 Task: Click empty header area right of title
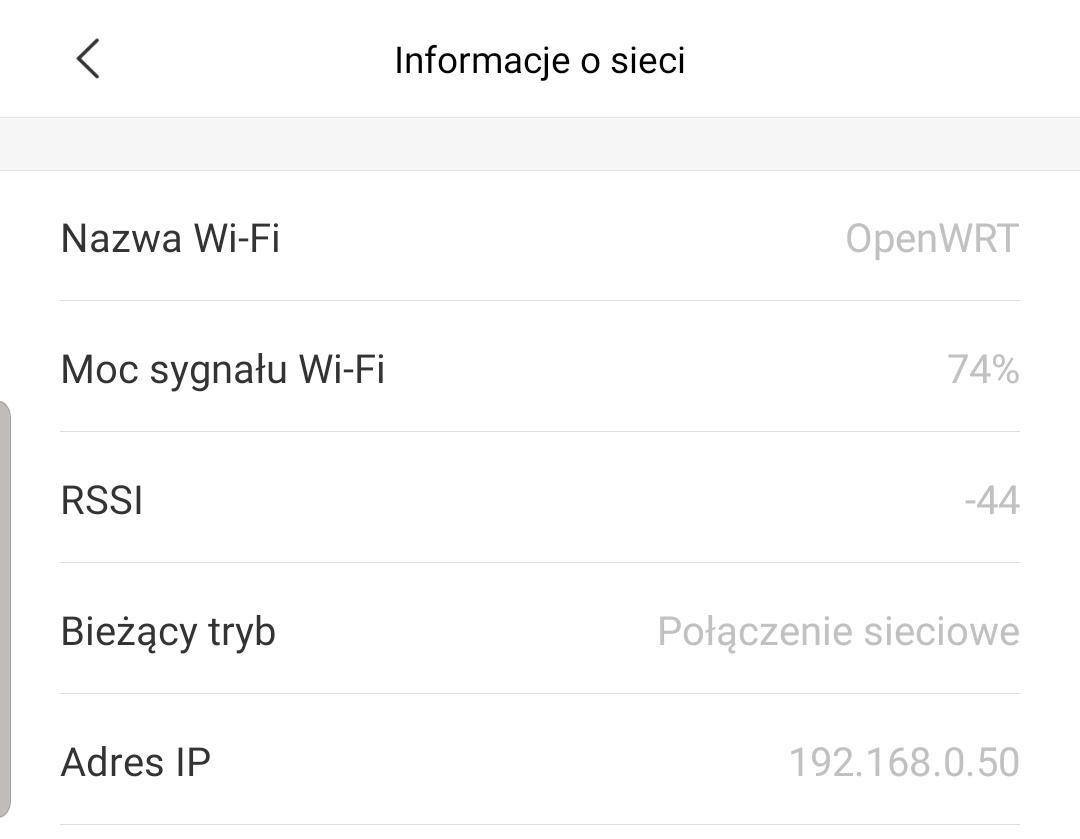point(880,60)
